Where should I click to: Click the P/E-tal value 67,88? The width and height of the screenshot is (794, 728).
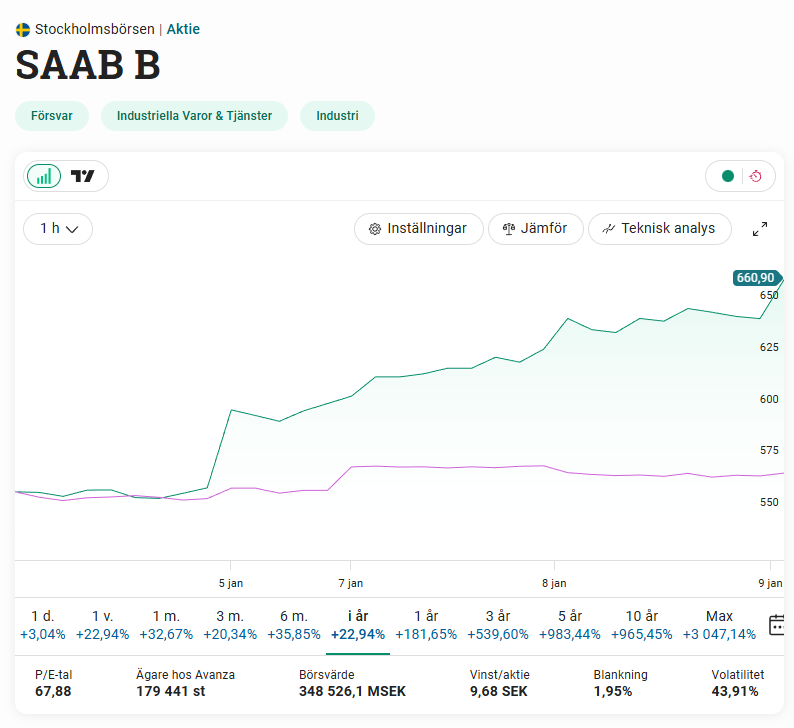[53, 692]
